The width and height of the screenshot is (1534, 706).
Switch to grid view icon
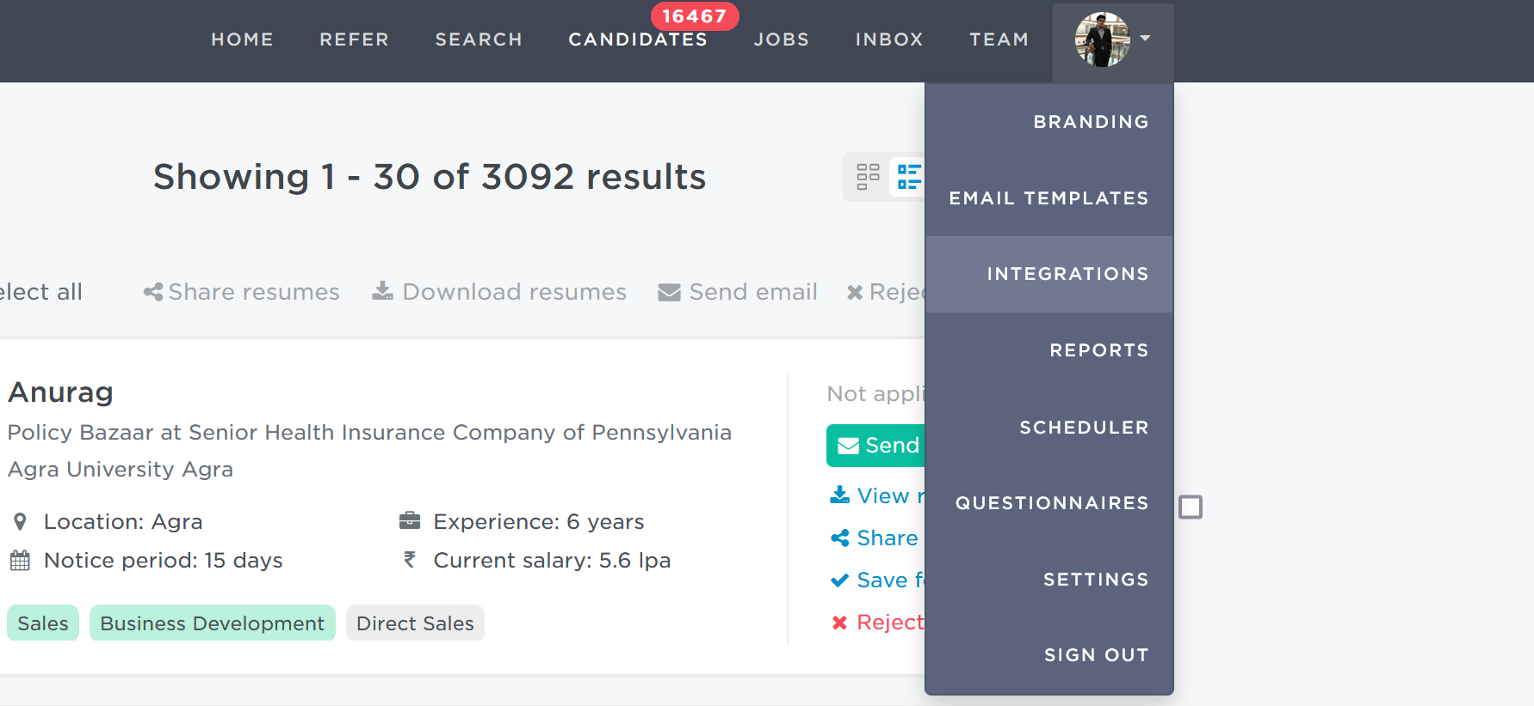click(867, 177)
